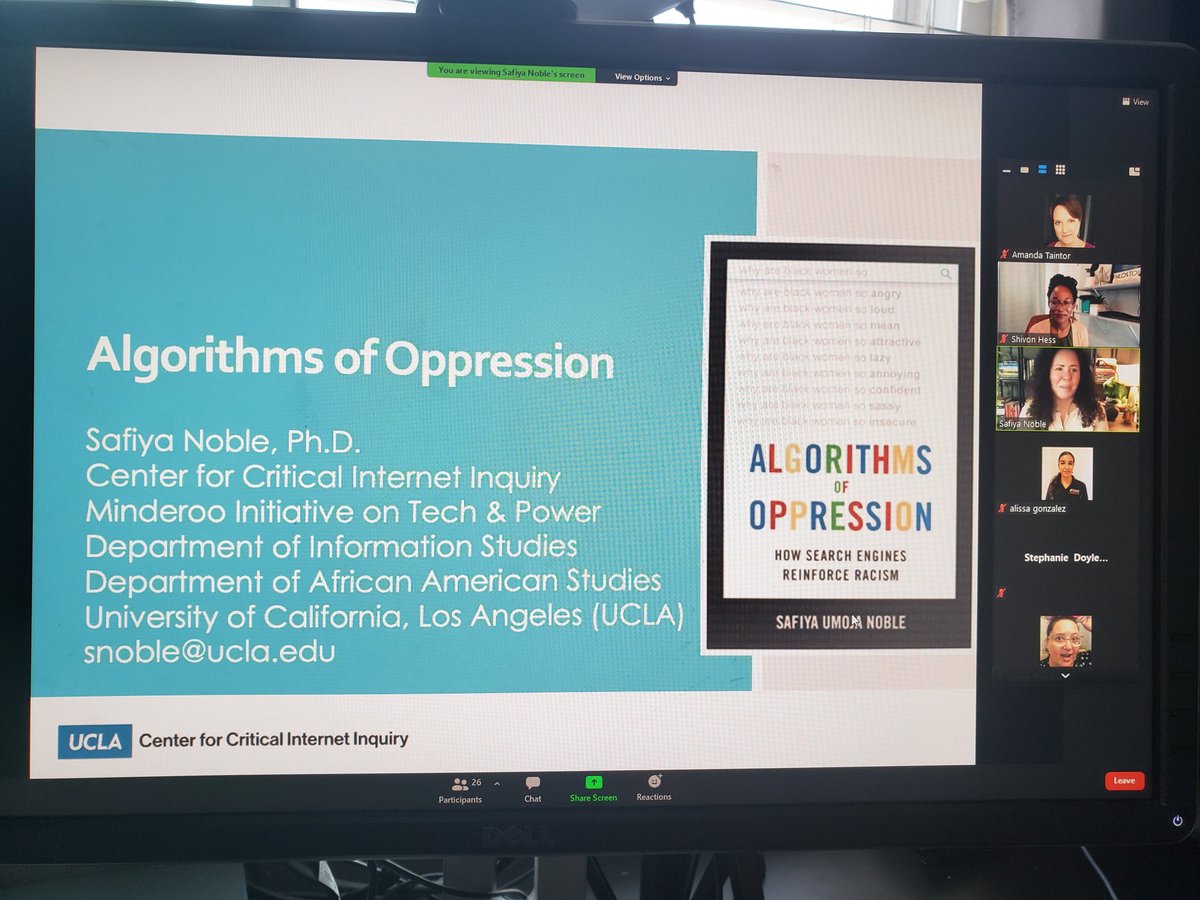Image resolution: width=1200 pixels, height=900 pixels.
Task: Click the muted mic icon on Stephanie Doyle's tile
Action: [1001, 593]
